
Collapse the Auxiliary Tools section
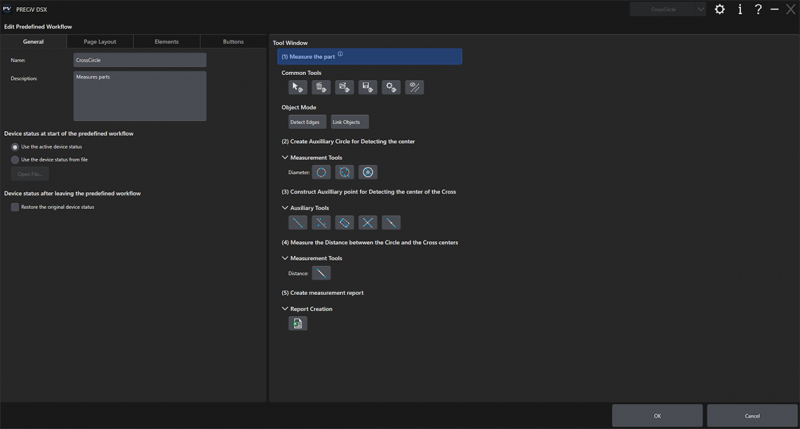pos(285,208)
